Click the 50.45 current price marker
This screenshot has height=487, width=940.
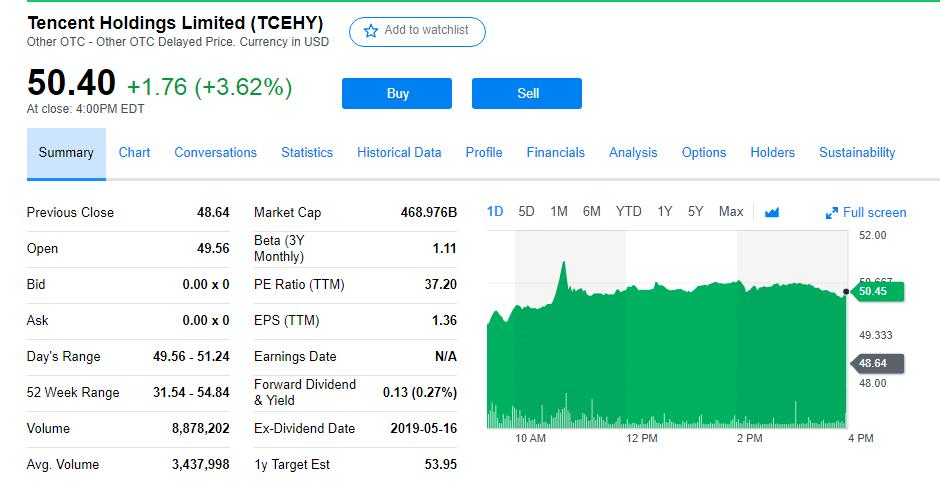click(878, 291)
